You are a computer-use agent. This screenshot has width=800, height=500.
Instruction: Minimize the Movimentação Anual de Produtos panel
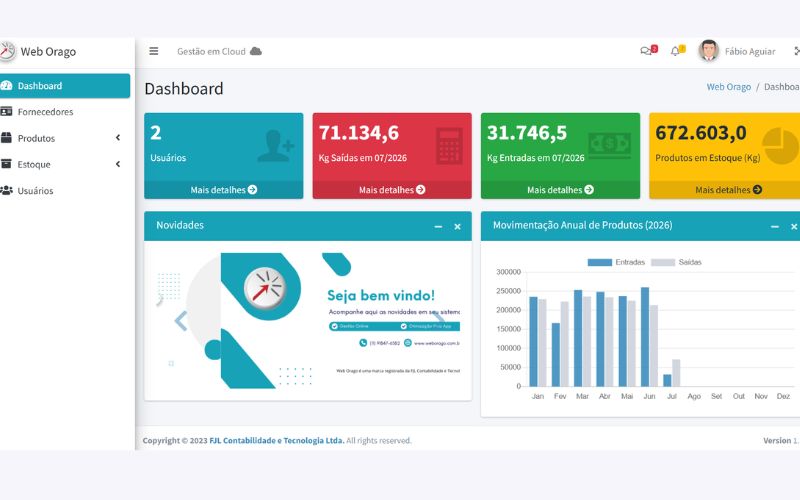(x=774, y=227)
